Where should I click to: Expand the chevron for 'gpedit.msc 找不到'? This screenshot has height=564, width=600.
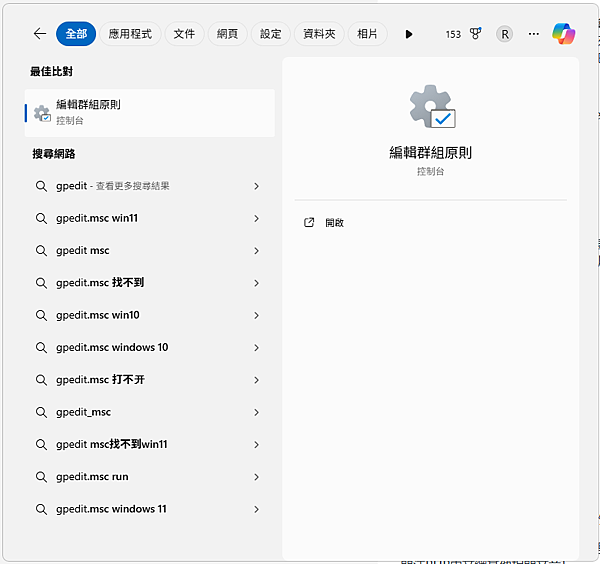pyautogui.click(x=256, y=283)
